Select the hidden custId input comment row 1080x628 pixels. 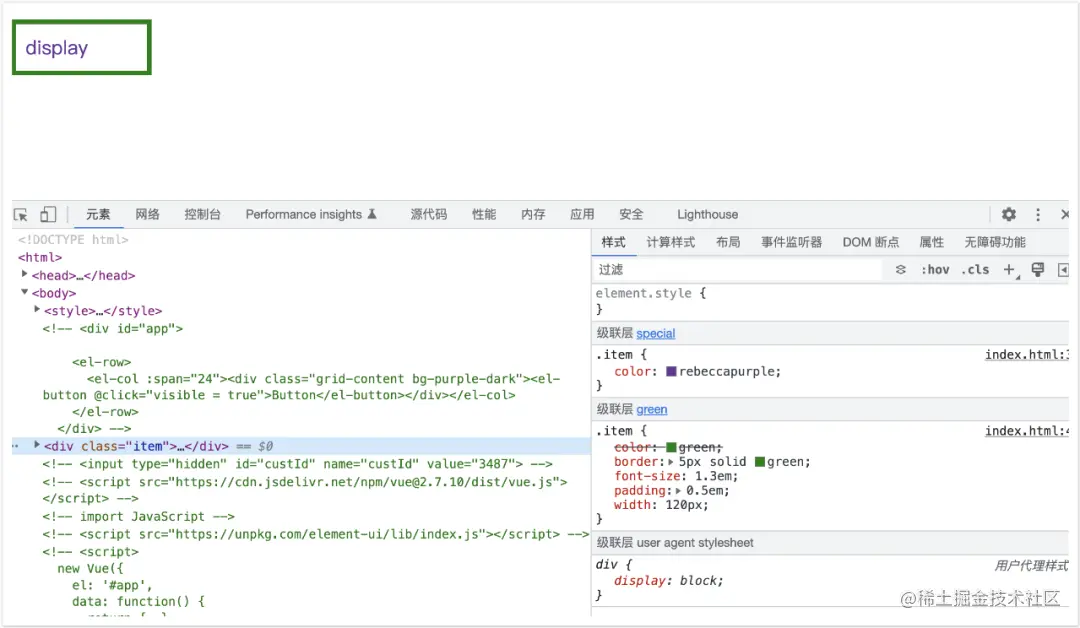pos(298,464)
